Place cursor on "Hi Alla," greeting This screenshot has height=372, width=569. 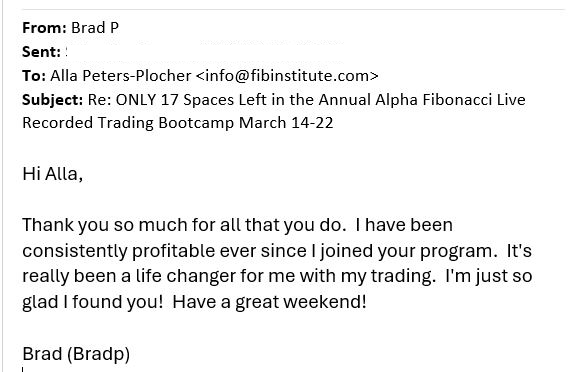pos(53,174)
